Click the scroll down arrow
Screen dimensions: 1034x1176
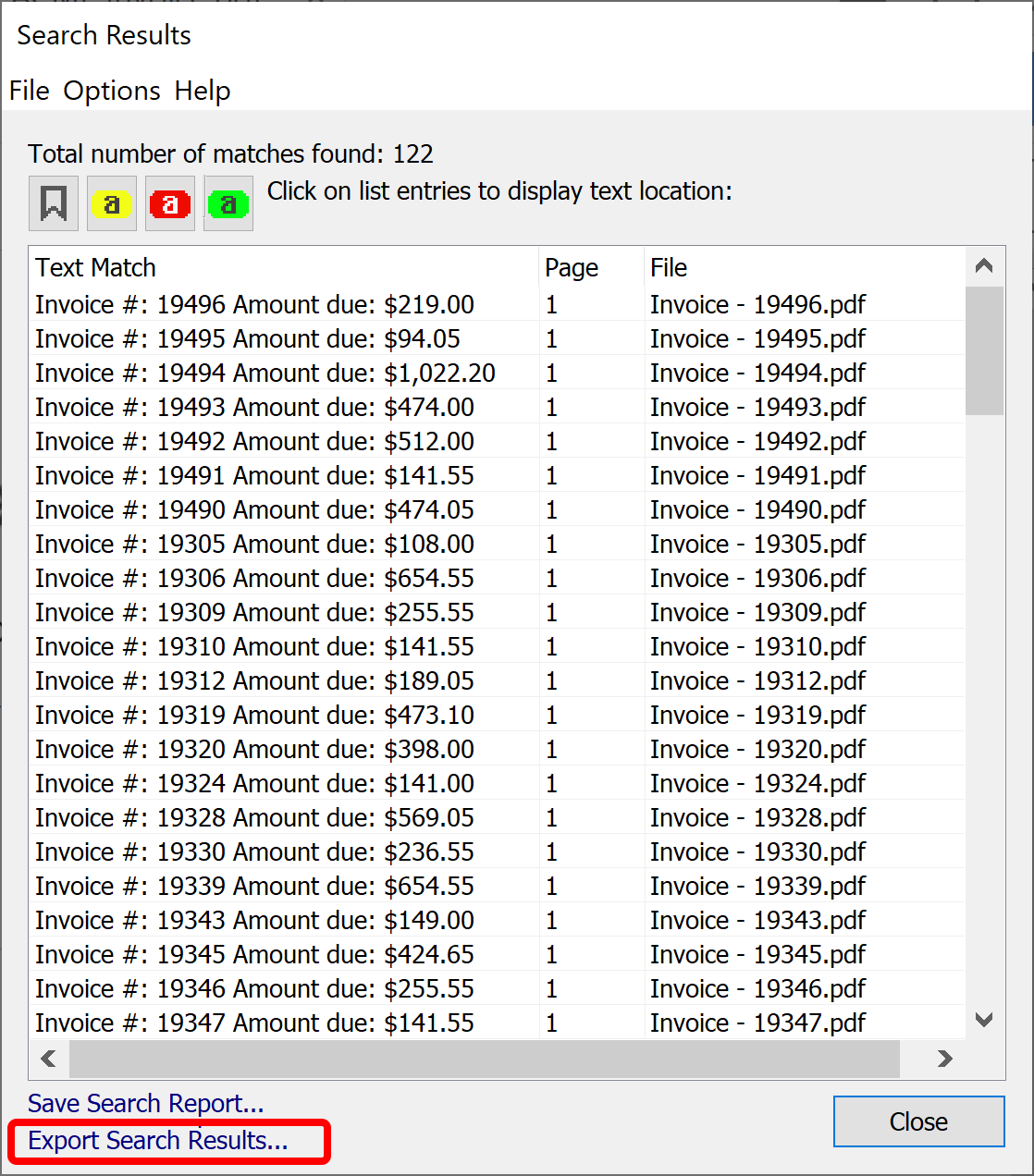[984, 1020]
